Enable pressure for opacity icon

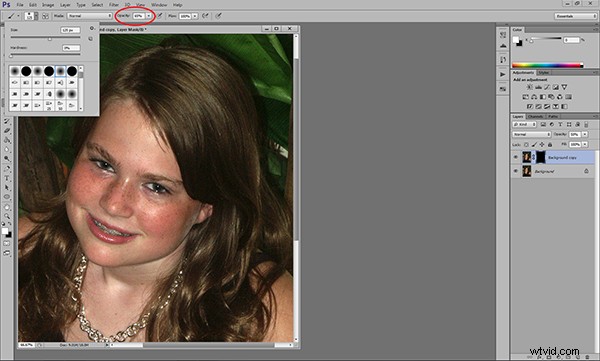click(160, 16)
